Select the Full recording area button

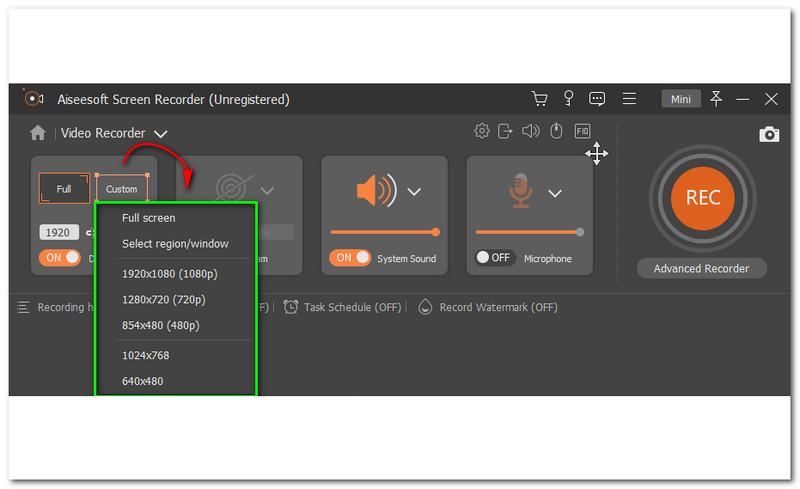(x=64, y=189)
